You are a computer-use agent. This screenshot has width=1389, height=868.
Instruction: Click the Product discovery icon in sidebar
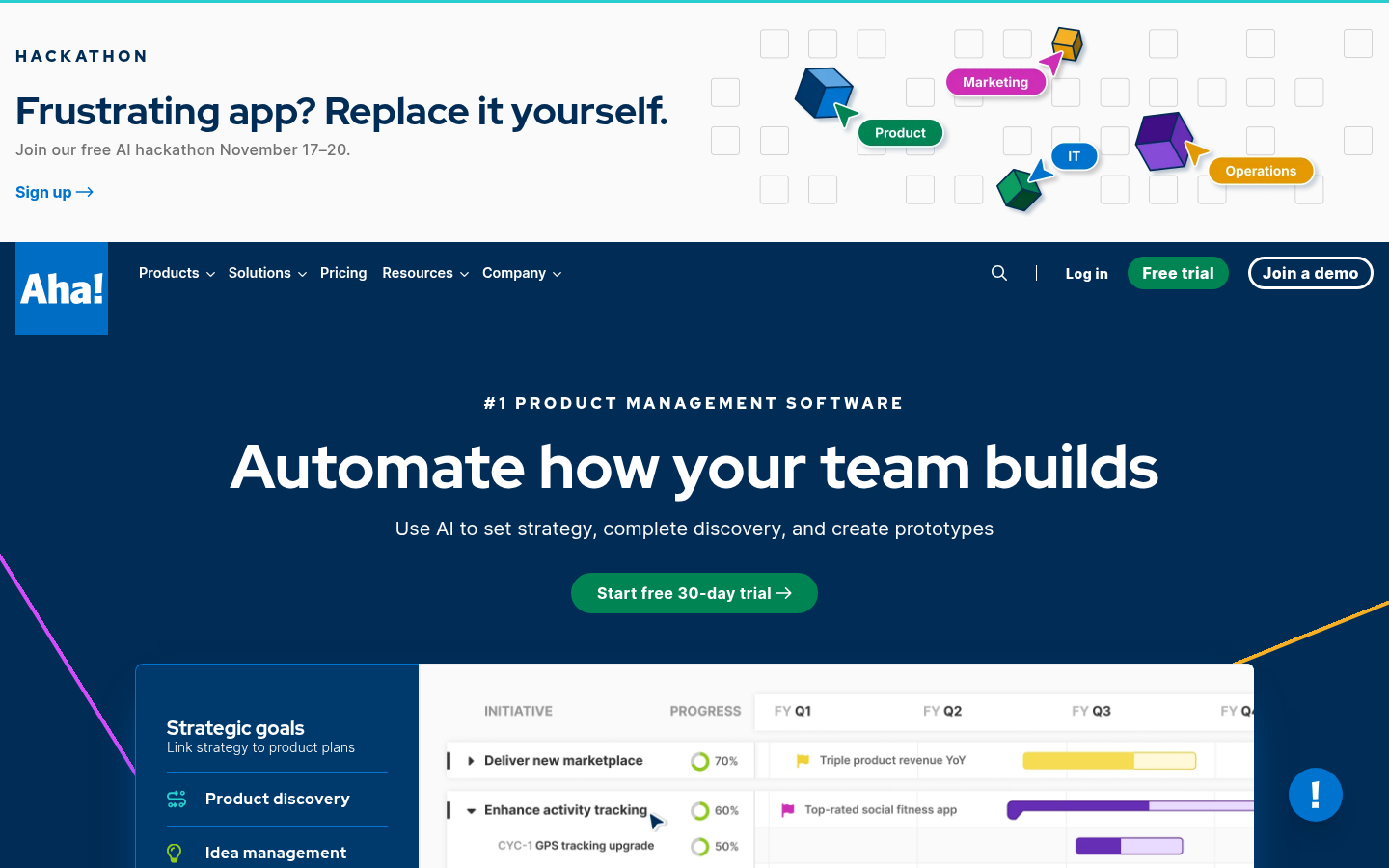177,799
